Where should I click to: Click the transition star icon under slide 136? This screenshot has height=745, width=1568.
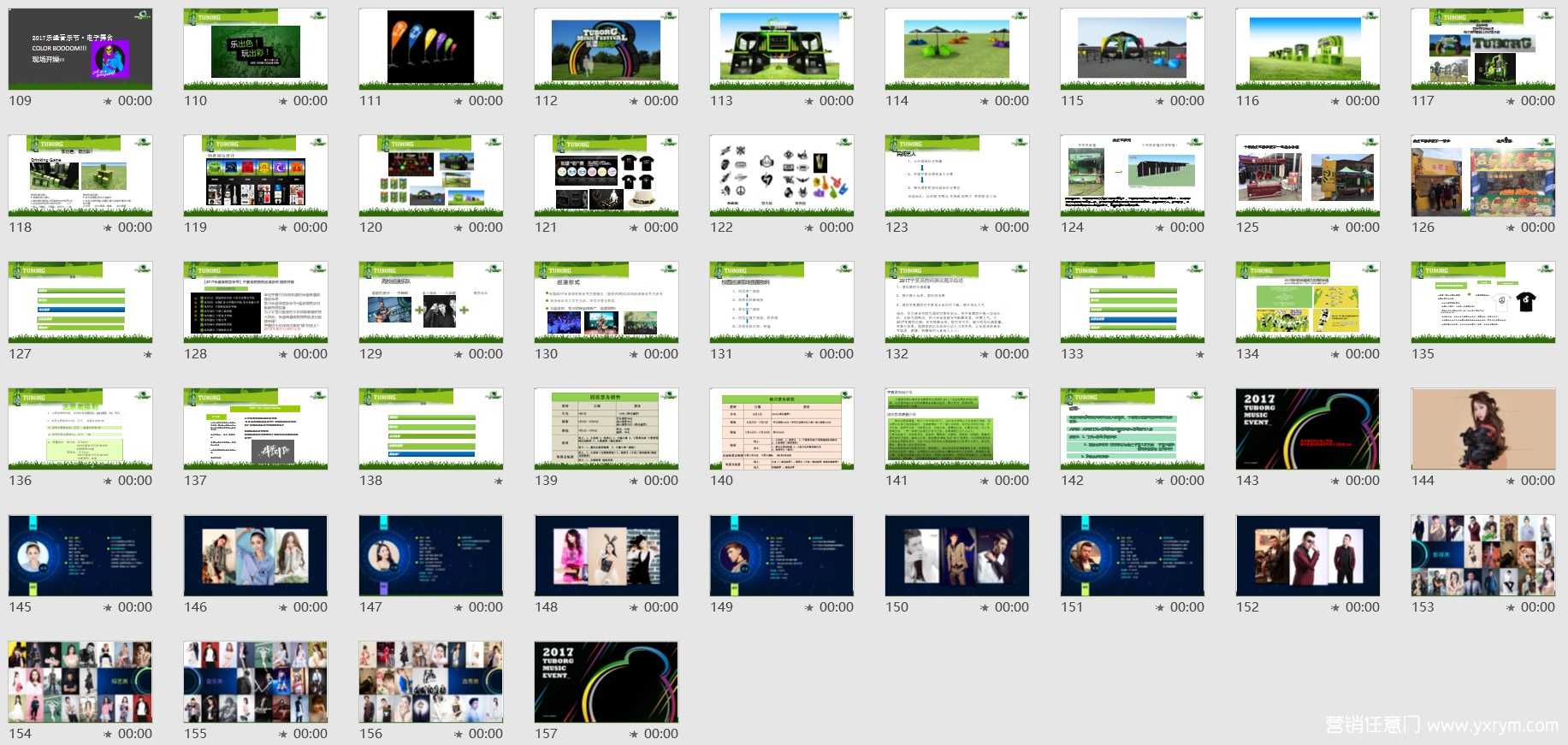[107, 481]
